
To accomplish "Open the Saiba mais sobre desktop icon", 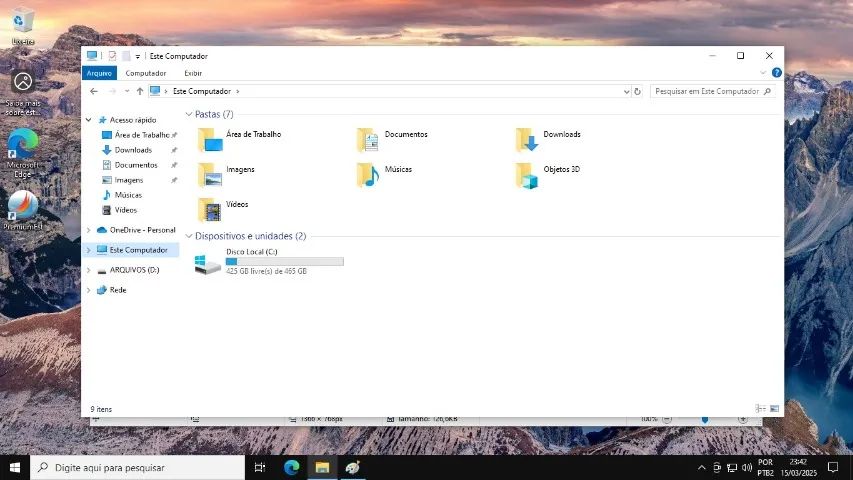I will pyautogui.click(x=23, y=94).
